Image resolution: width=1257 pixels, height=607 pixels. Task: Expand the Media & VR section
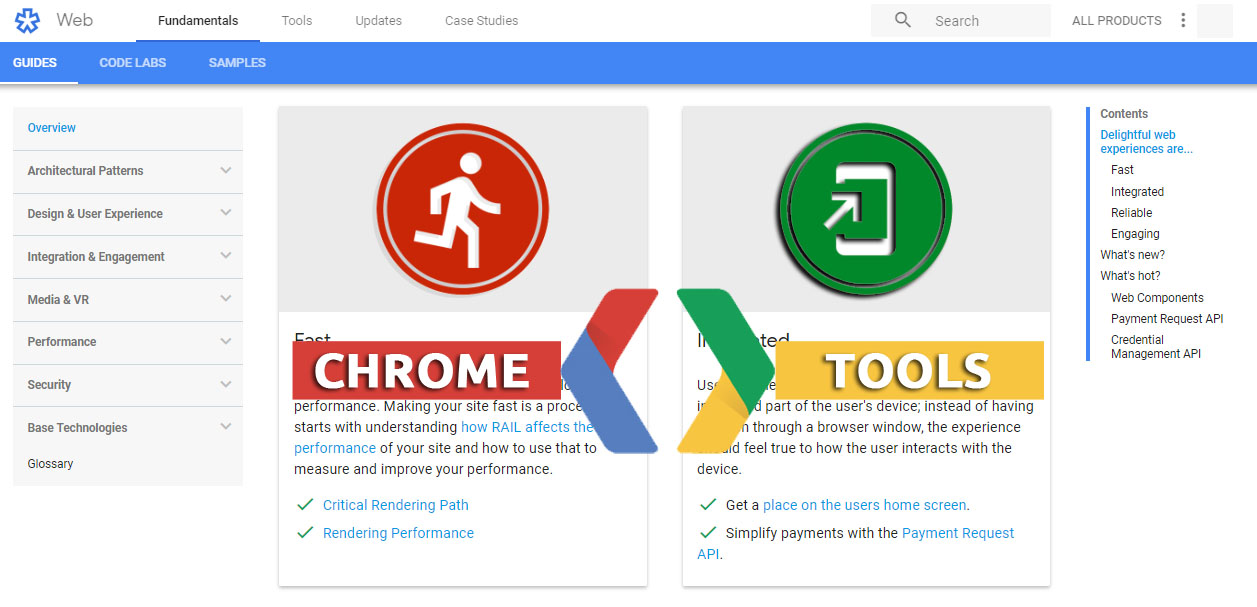[x=128, y=300]
